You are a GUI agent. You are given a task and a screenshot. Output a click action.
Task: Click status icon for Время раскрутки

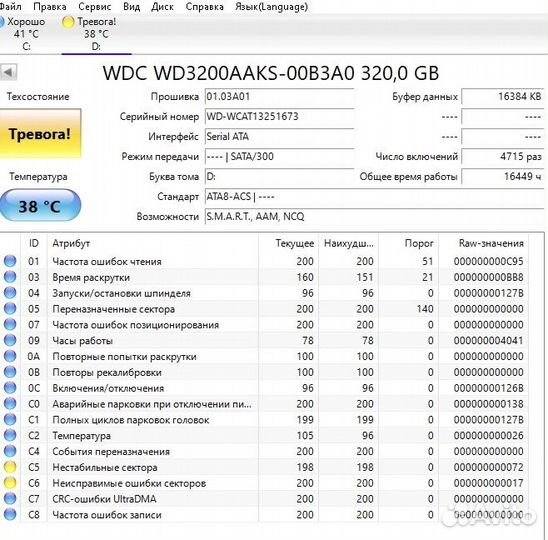(x=10, y=276)
